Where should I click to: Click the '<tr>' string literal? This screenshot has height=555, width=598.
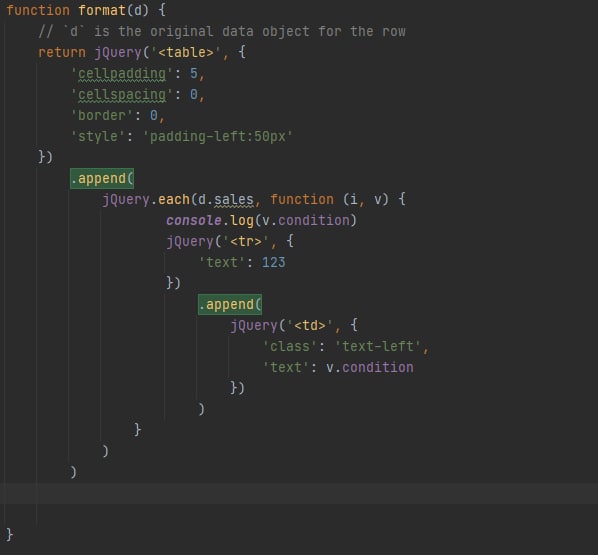click(x=246, y=241)
